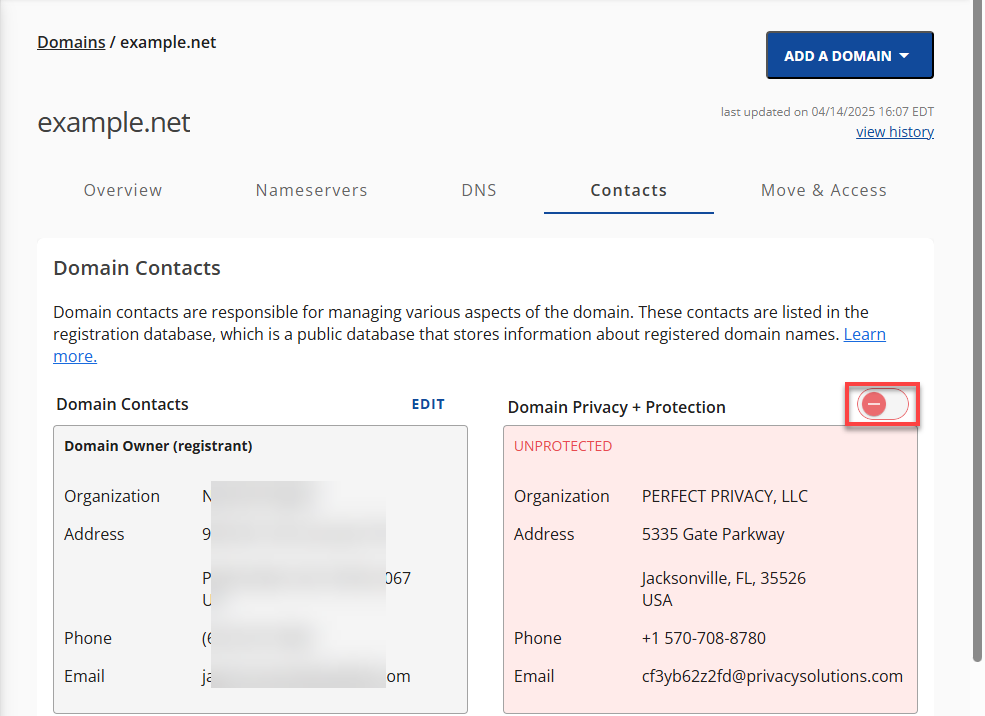
Task: Enable the Domain Privacy + Protection toggle
Action: coord(881,404)
